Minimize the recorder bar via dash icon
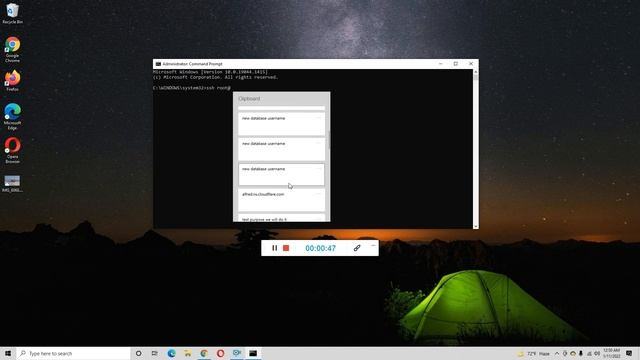Viewport: 640px width, 360px height. (x=373, y=245)
